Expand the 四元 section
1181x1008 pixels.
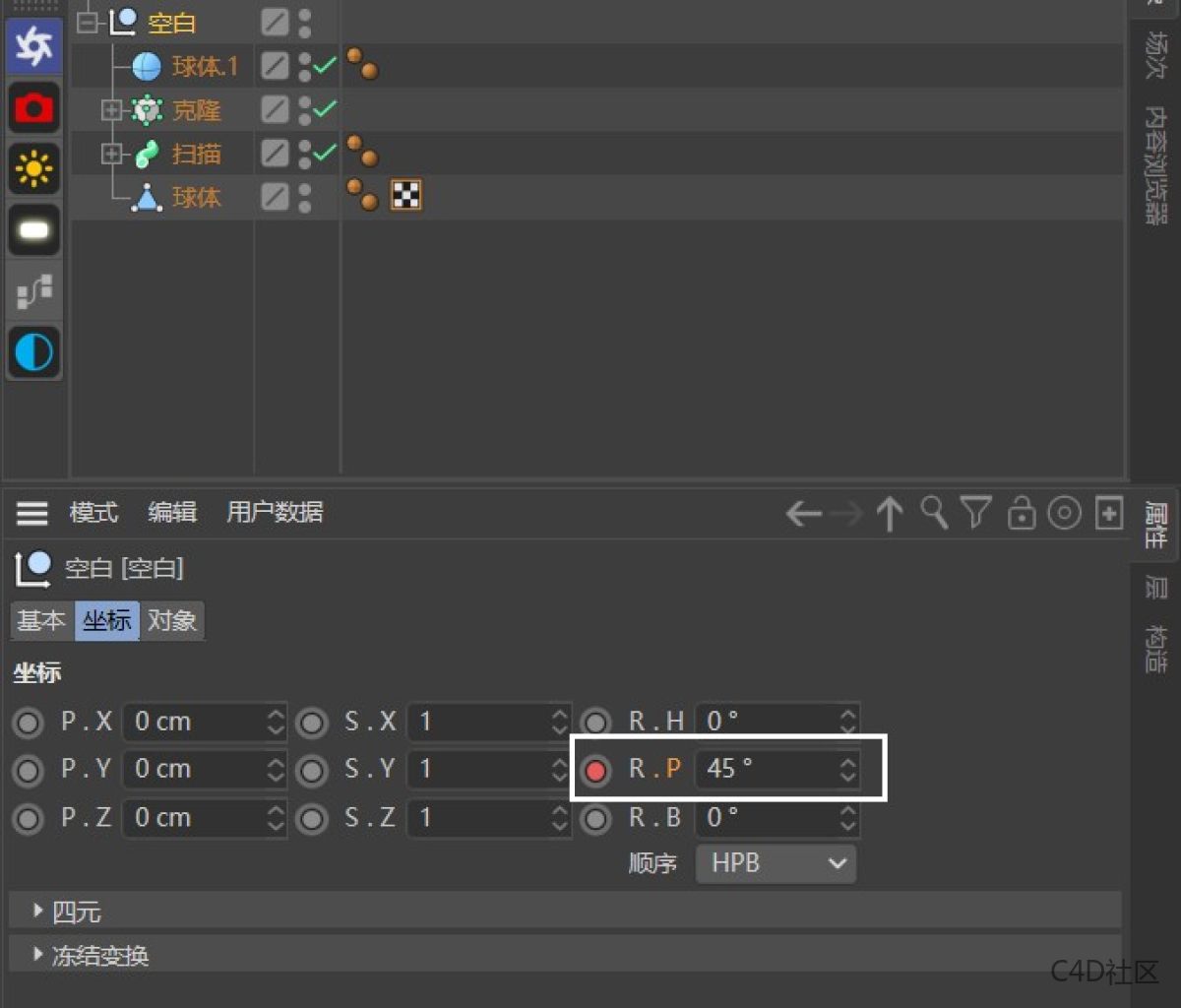(x=37, y=911)
